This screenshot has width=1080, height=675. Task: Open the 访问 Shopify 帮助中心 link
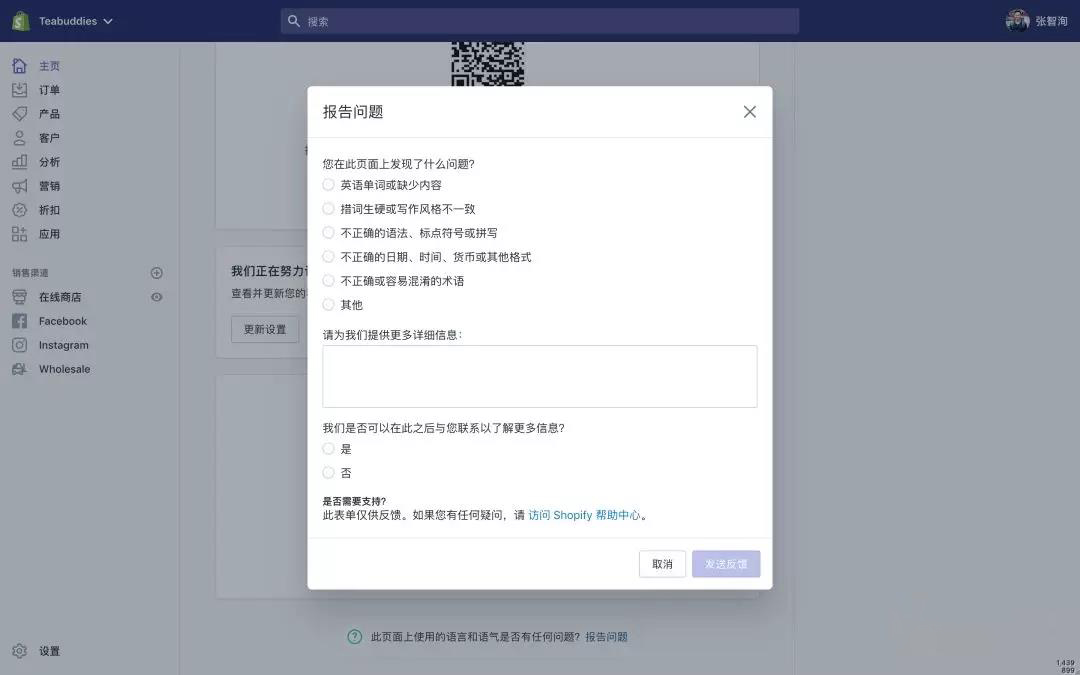click(584, 515)
